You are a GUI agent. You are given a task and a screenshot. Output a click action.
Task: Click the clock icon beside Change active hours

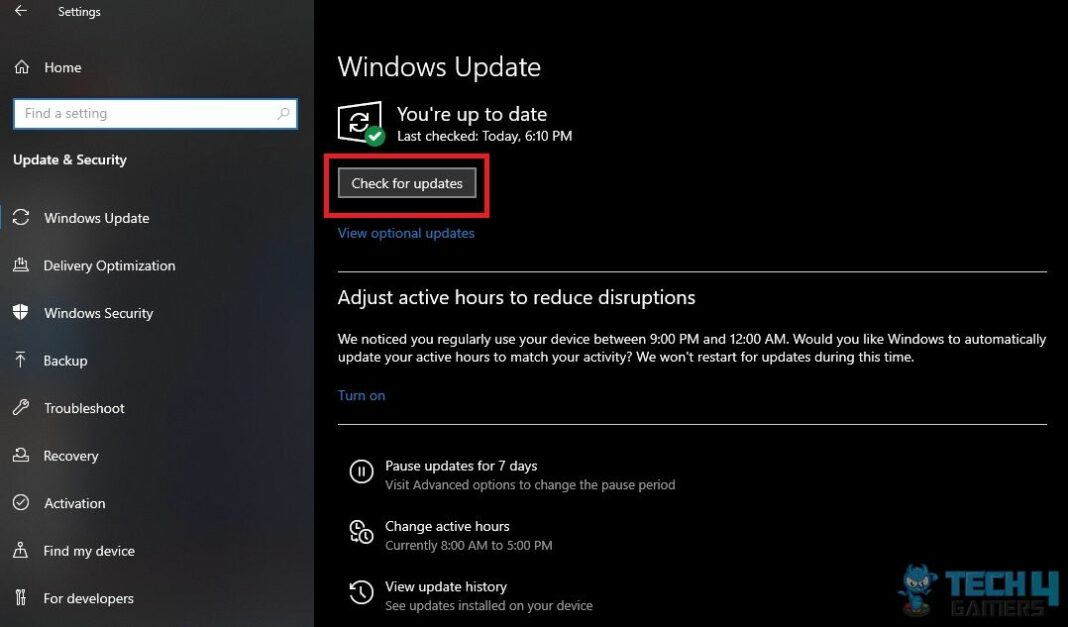click(361, 532)
